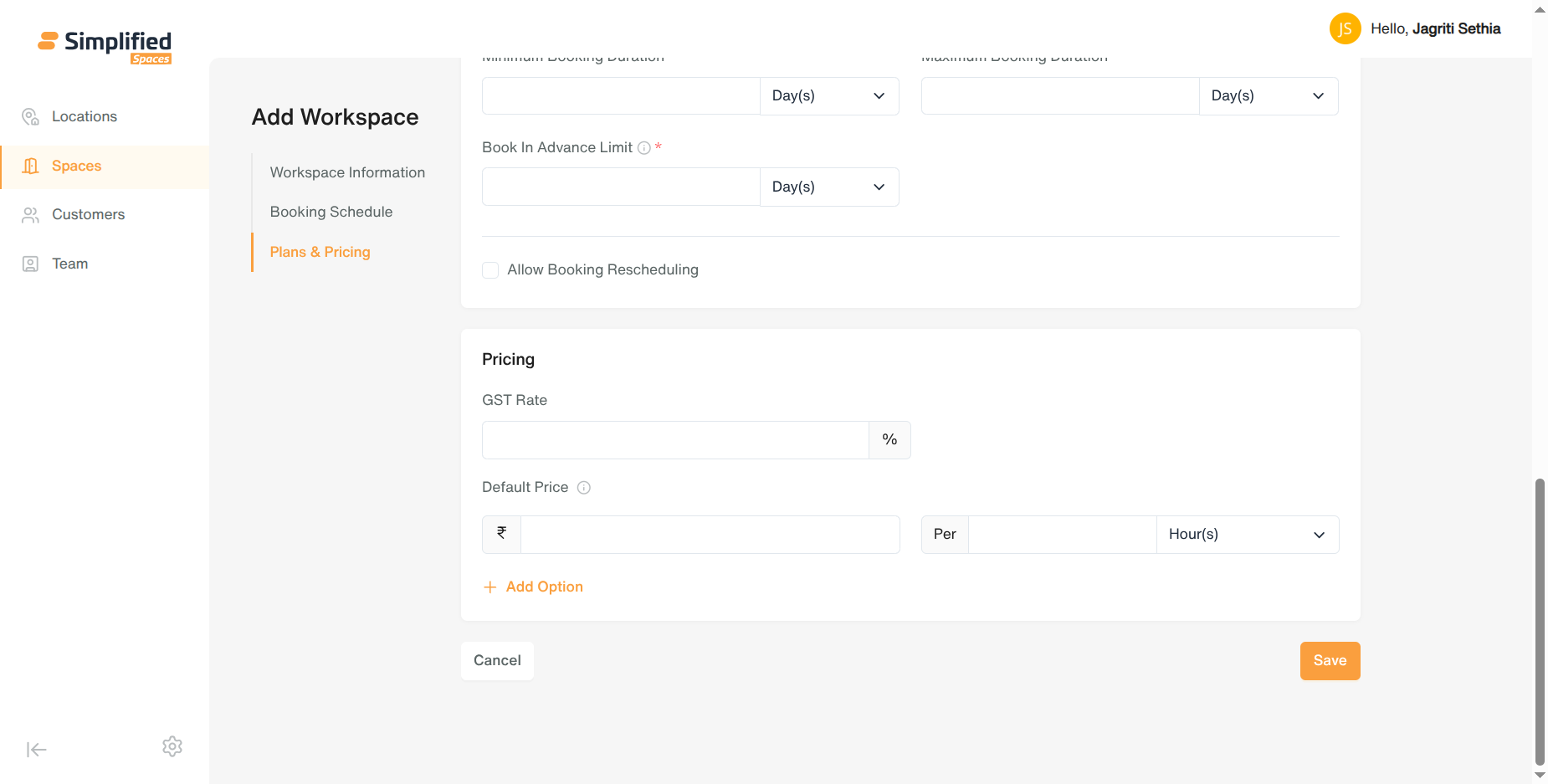This screenshot has height=784, width=1548.
Task: Click the Save button
Action: (1330, 661)
